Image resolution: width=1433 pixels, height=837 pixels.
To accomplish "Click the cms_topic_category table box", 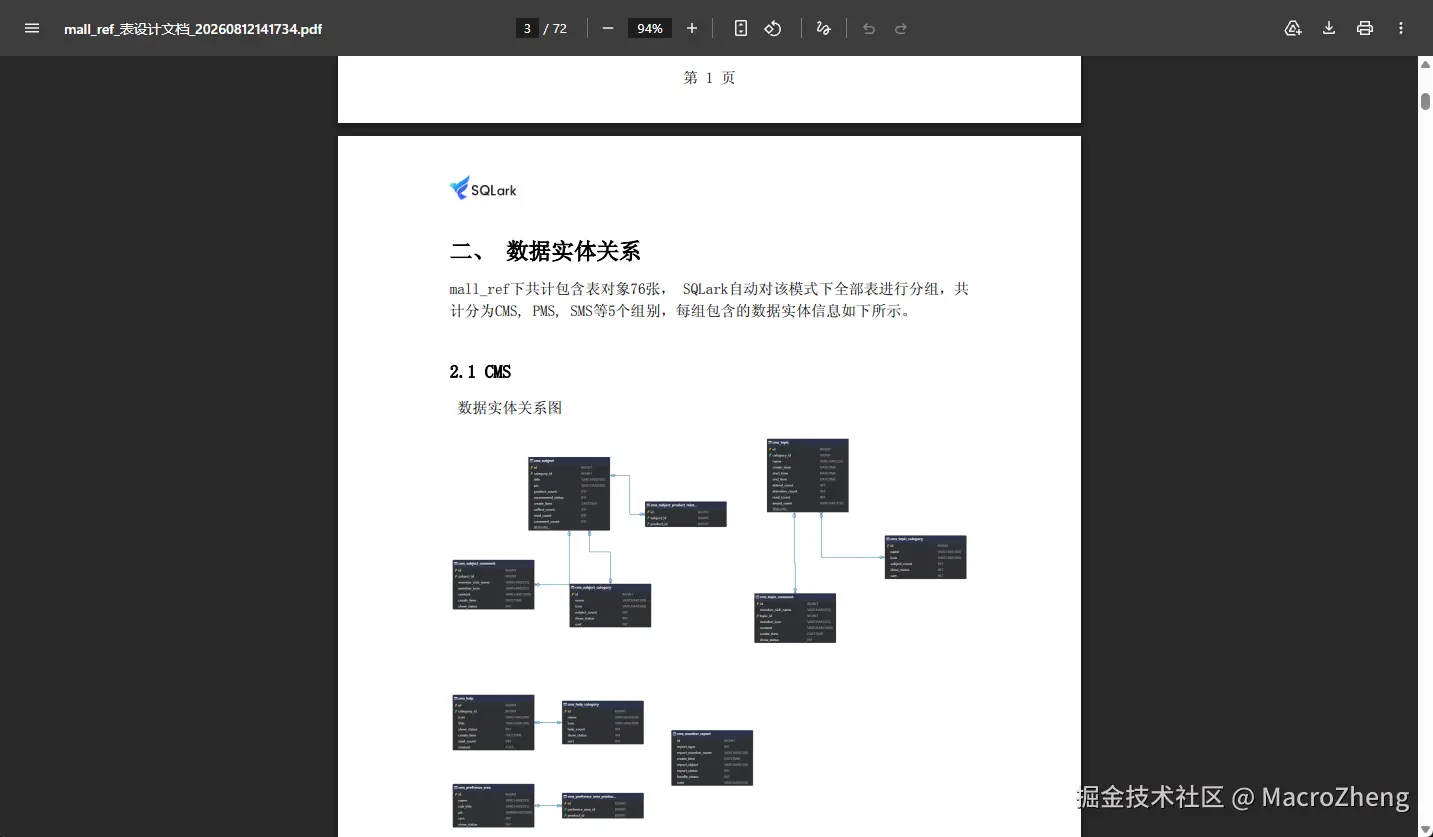I will (x=925, y=557).
